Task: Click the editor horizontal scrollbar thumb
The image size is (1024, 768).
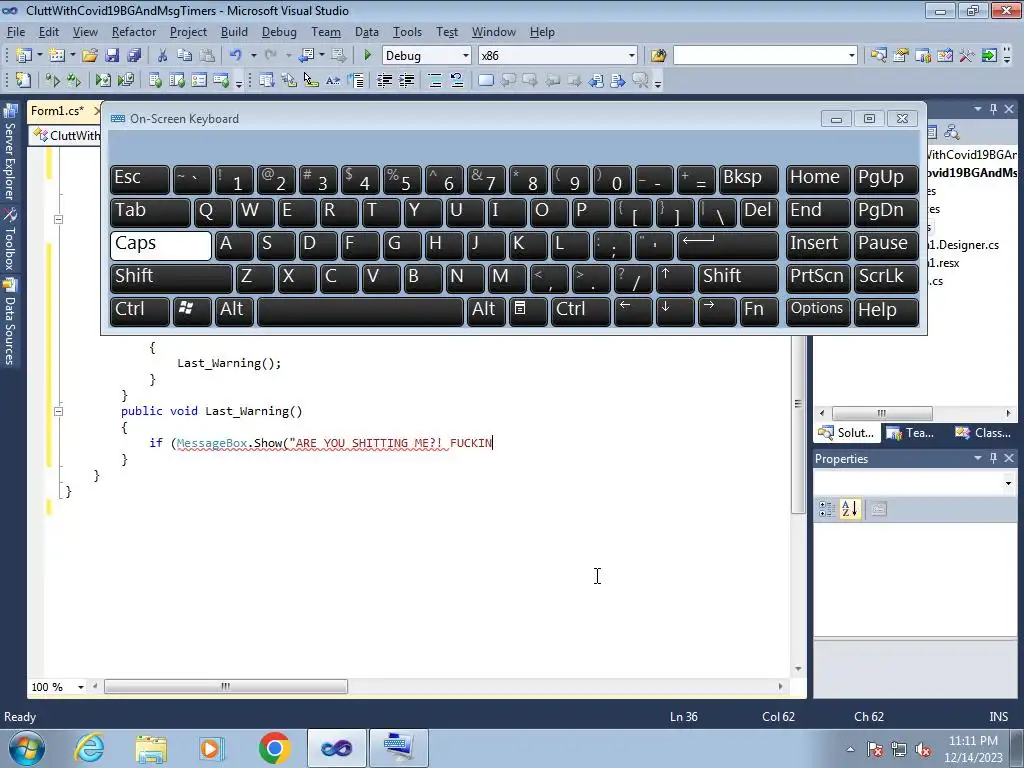Action: pos(226,686)
